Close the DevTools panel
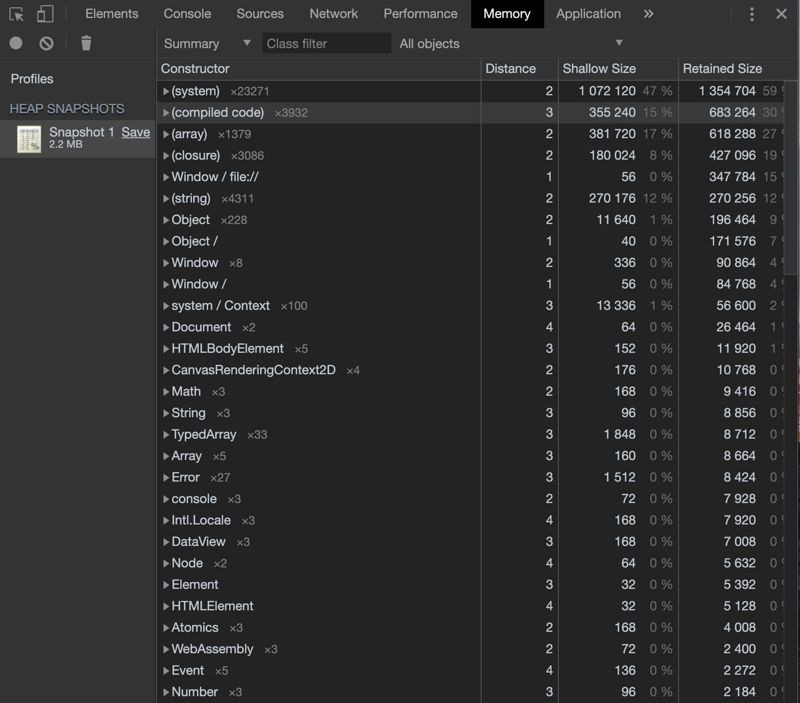800x703 pixels. point(781,14)
